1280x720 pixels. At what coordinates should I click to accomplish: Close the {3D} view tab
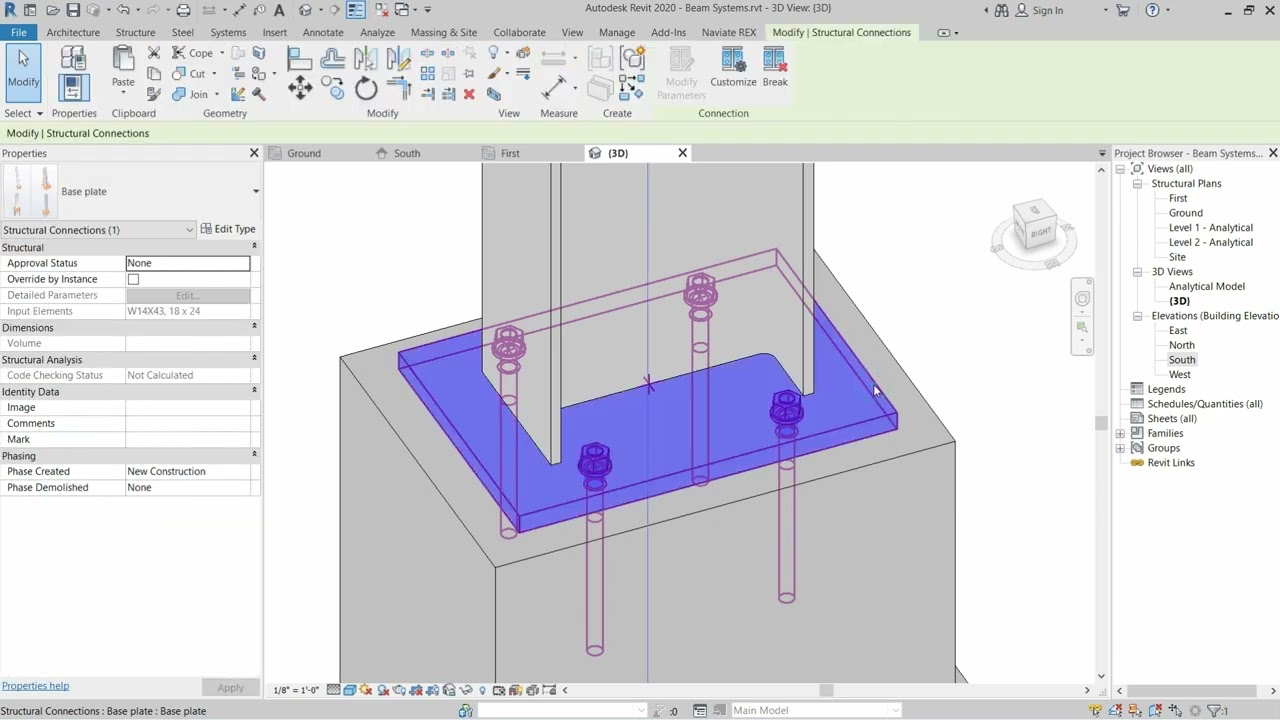(683, 153)
